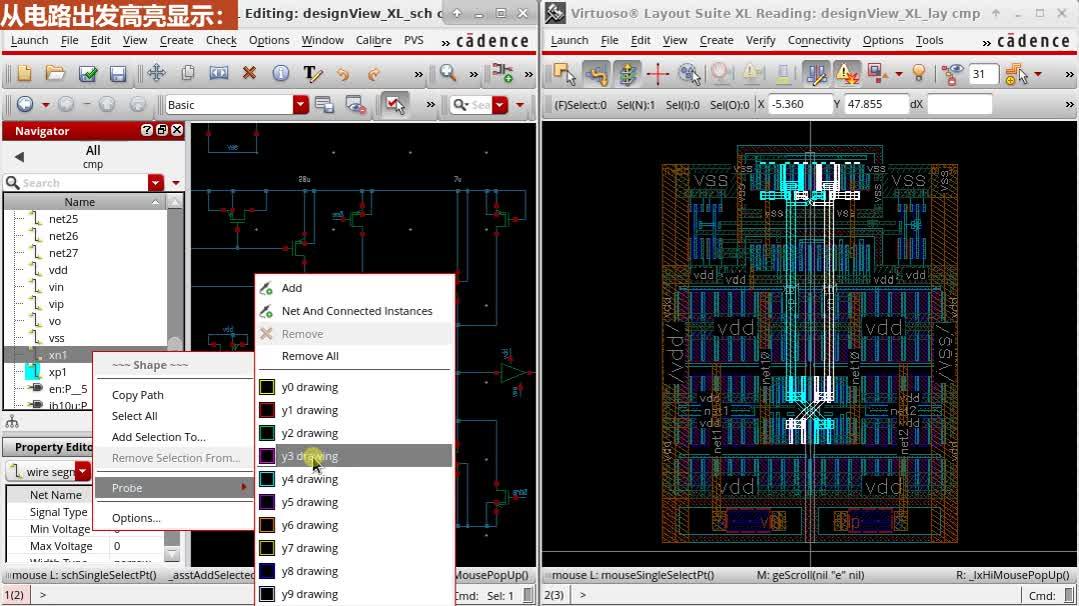Open the Navigator search filter dropdown
Image resolution: width=1079 pixels, height=606 pixels.
(156, 183)
